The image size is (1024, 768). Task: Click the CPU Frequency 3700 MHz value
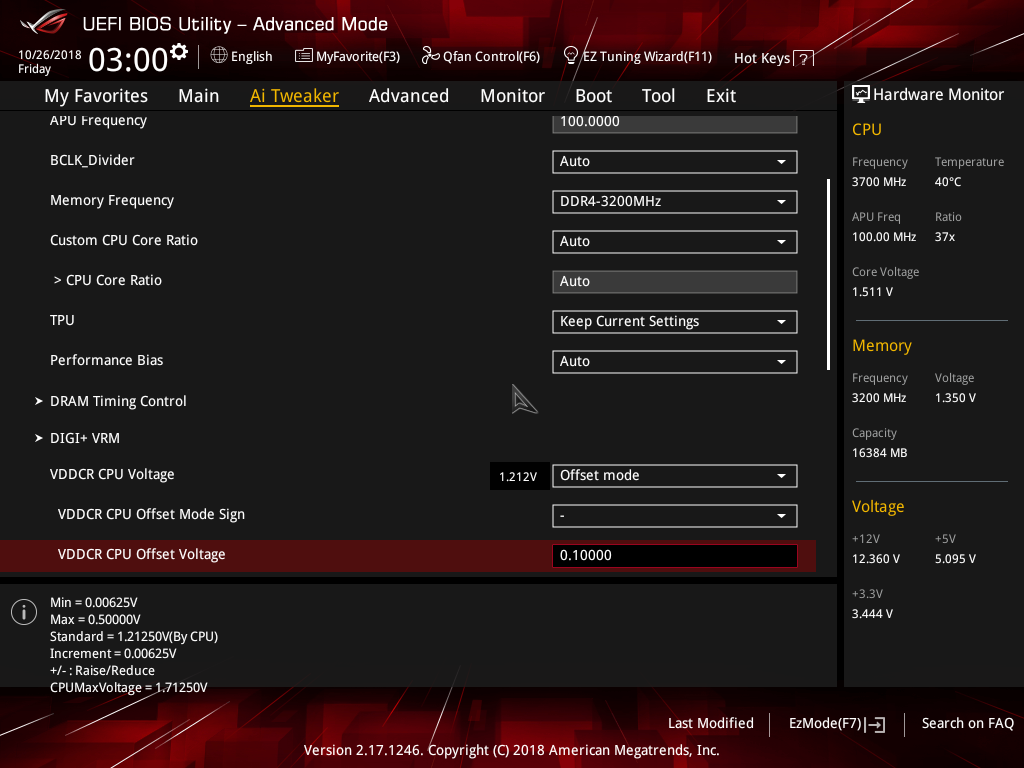click(x=879, y=182)
